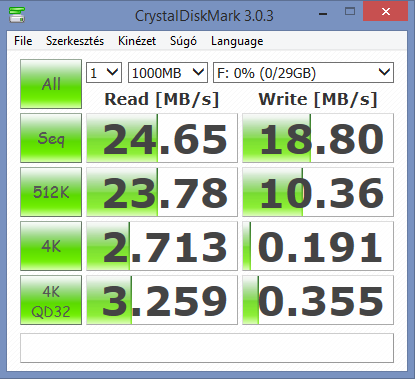This screenshot has height=379, width=415.
Task: Click the CrystalDiskMark app icon in title bar
Action: click(17, 14)
